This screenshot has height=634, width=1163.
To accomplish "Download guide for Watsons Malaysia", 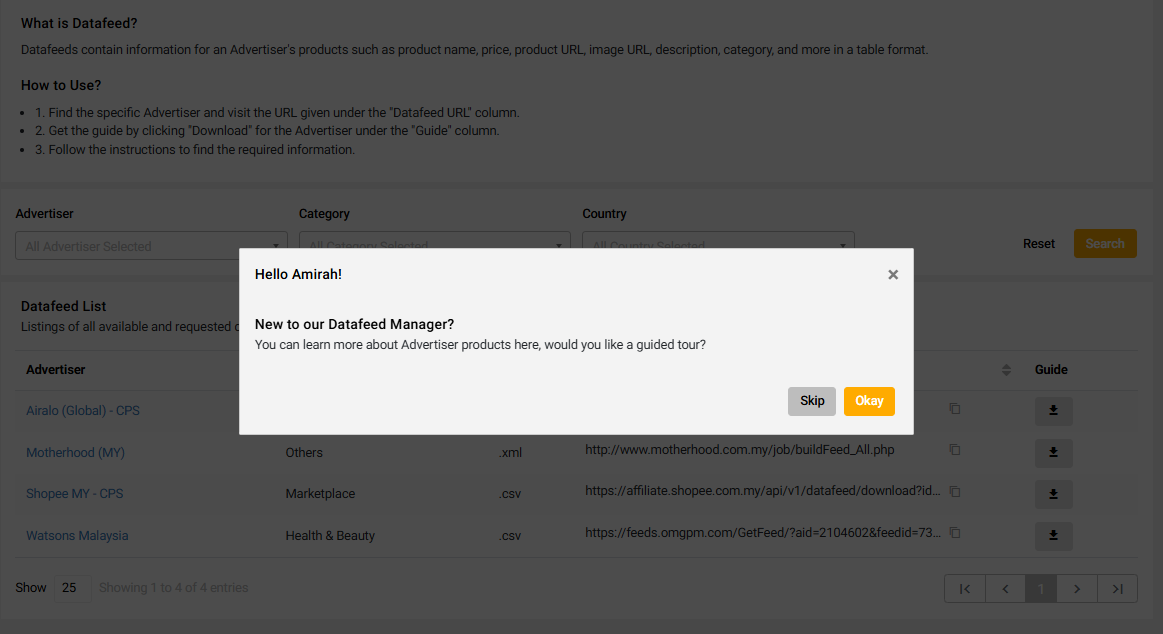I will coord(1053,536).
